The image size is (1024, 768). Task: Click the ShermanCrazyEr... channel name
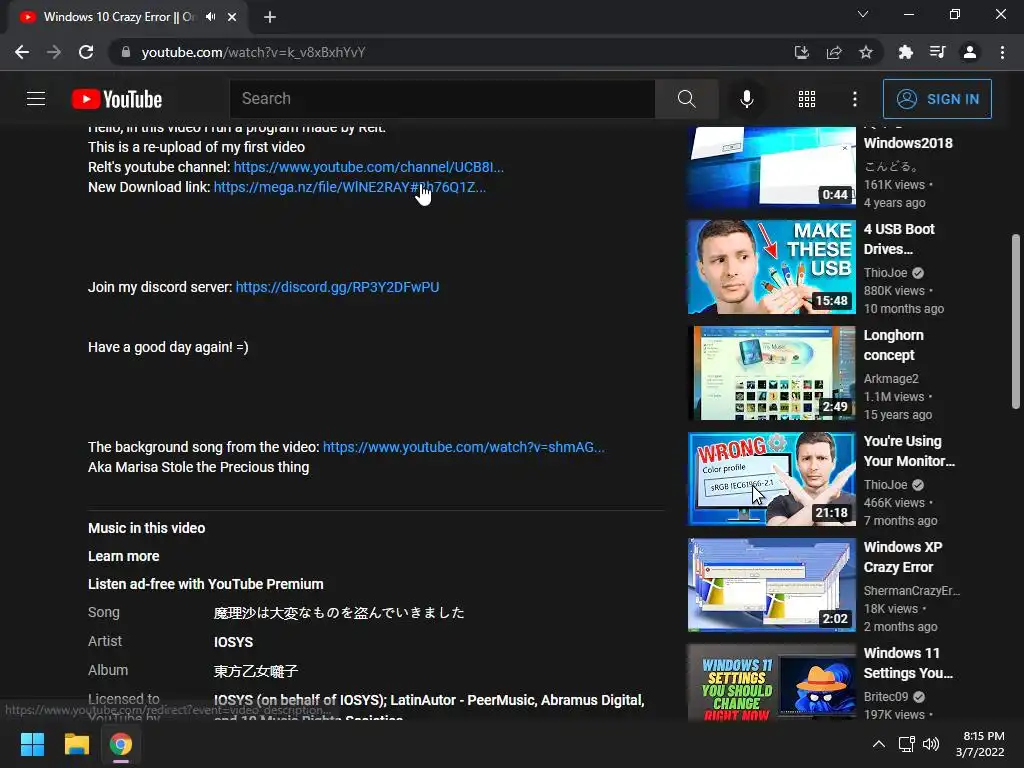click(x=912, y=591)
